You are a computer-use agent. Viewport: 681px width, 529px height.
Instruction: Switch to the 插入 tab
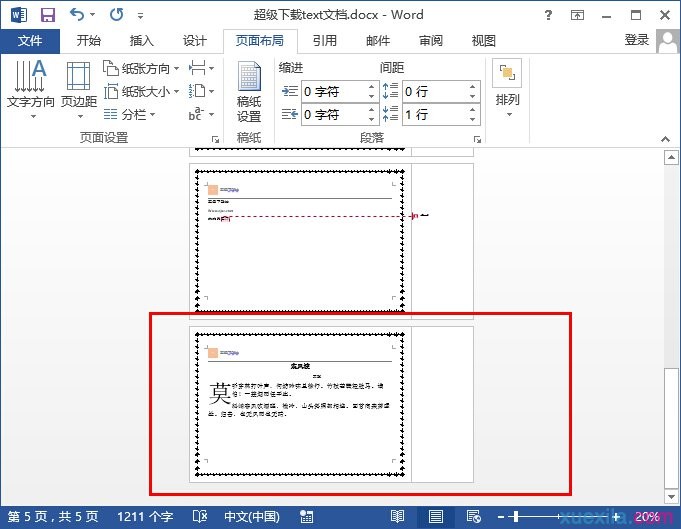coord(142,41)
